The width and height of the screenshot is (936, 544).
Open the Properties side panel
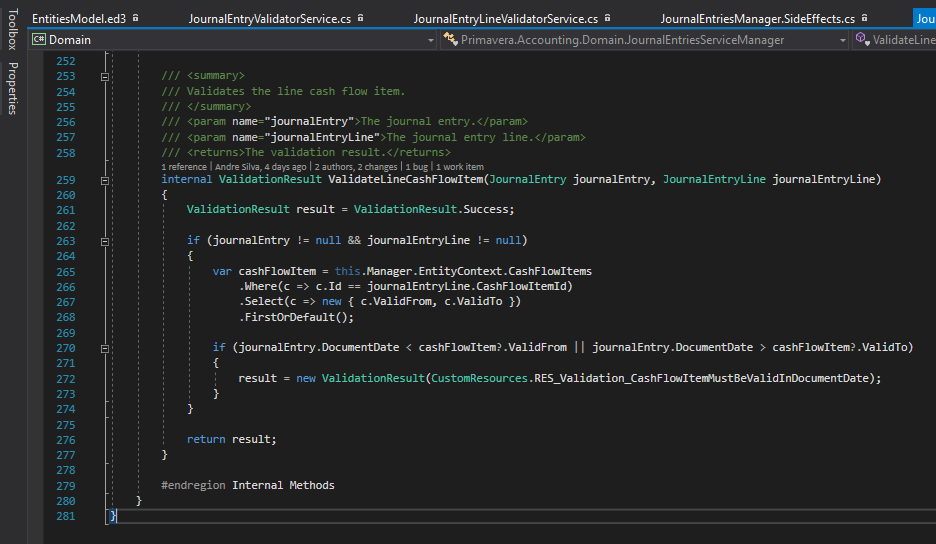click(x=13, y=88)
